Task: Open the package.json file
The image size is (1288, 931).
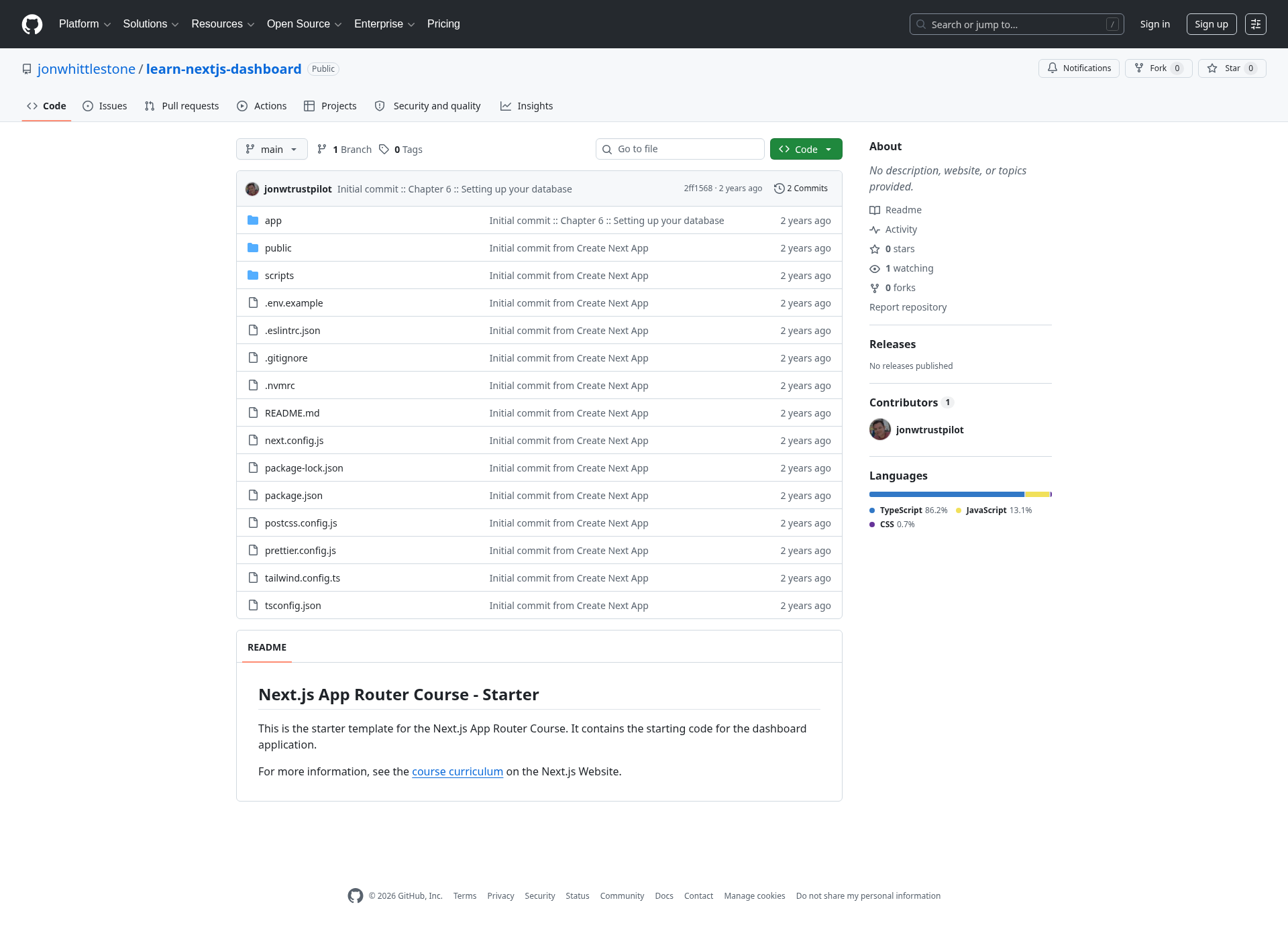Action: [293, 496]
